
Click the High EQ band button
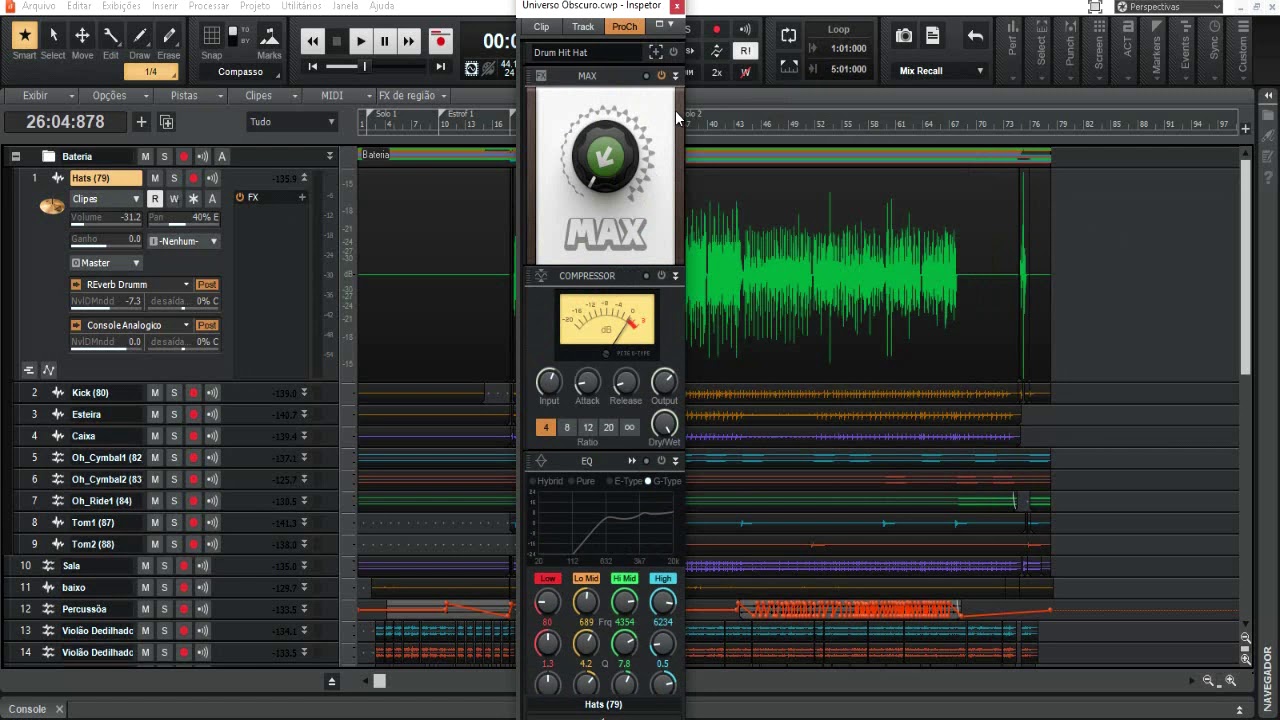pyautogui.click(x=663, y=579)
